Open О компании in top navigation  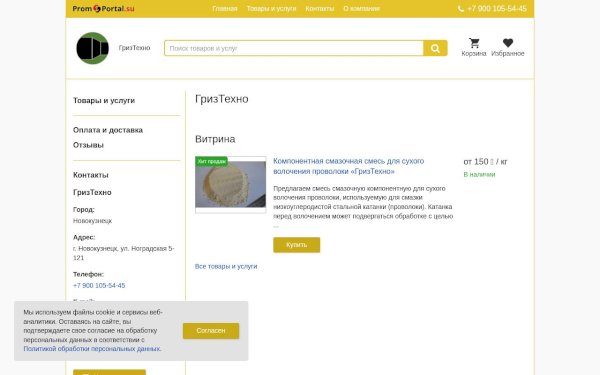pyautogui.click(x=361, y=8)
